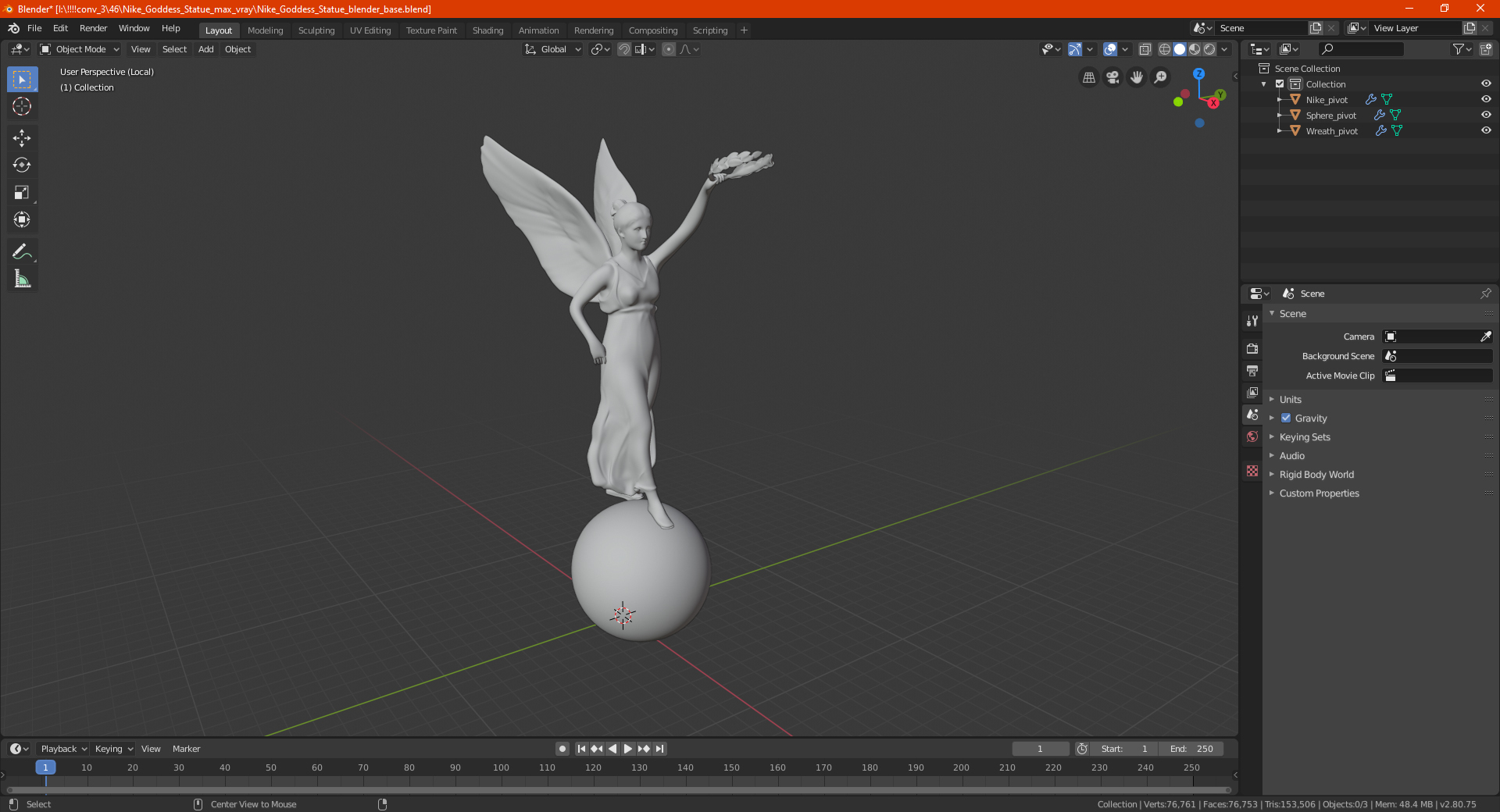
Task: Disable the Gravity checkbox
Action: click(x=1286, y=418)
